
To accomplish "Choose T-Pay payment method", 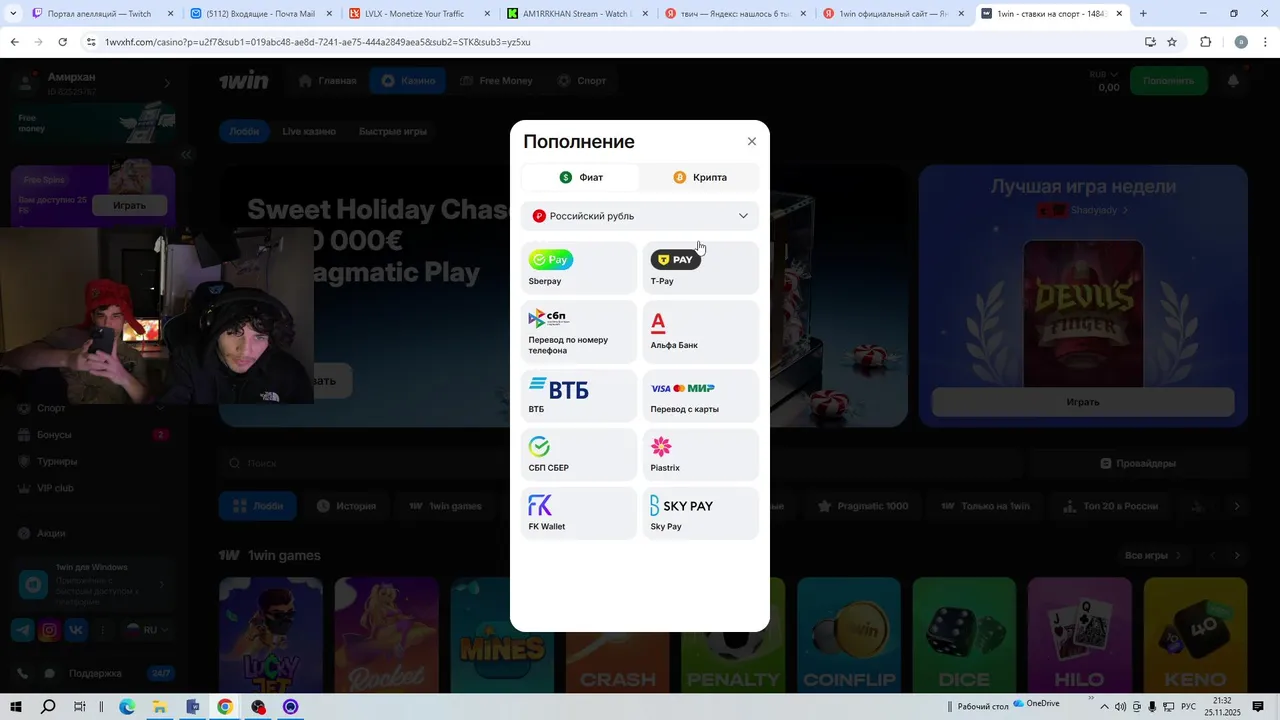I will tap(701, 268).
